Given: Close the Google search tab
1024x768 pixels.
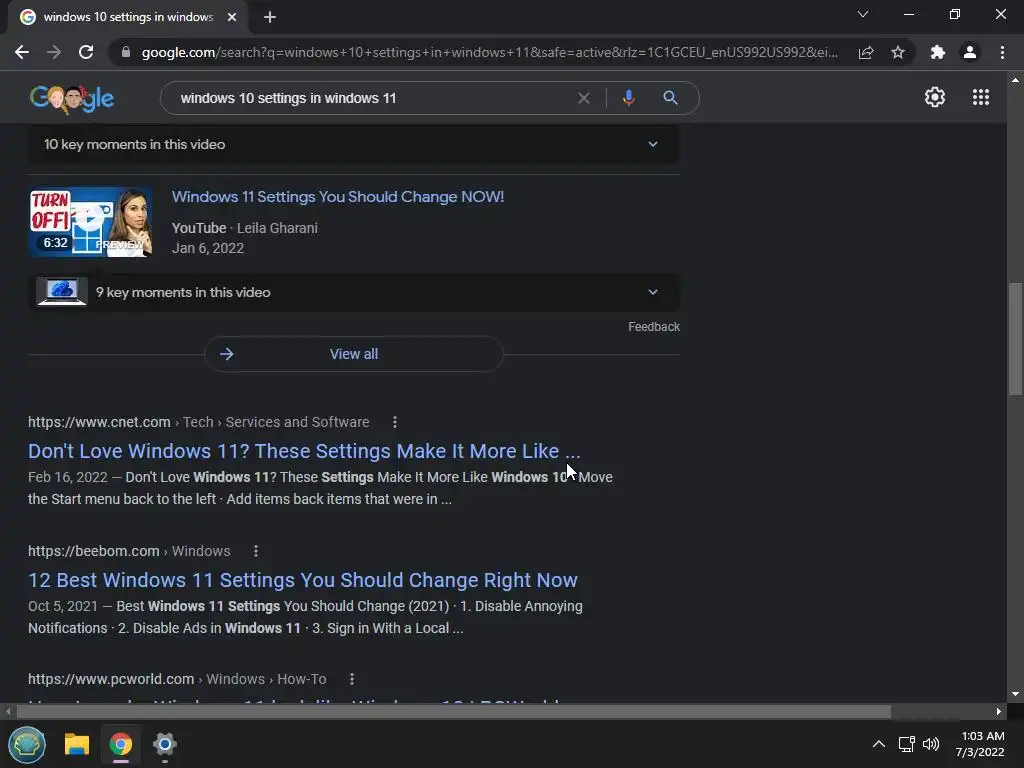Looking at the screenshot, I should point(232,17).
